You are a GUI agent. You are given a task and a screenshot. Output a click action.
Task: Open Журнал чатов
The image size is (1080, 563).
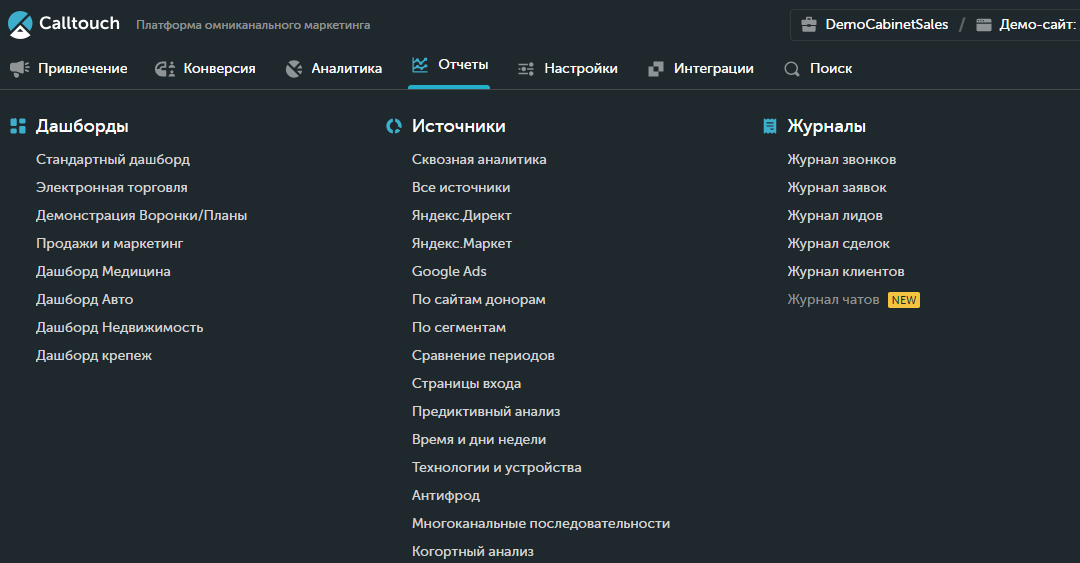[833, 300]
